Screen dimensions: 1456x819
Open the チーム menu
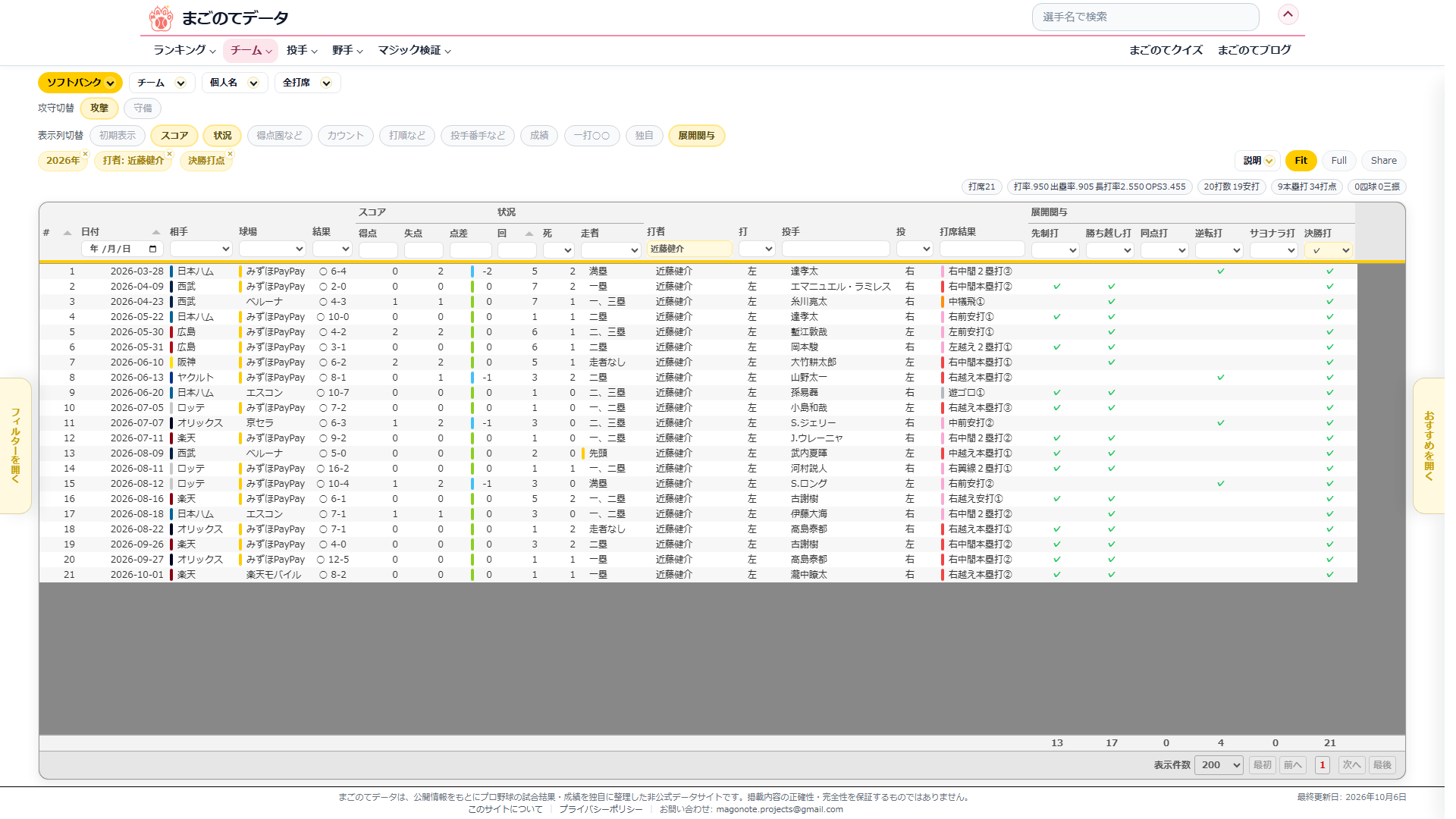point(251,50)
